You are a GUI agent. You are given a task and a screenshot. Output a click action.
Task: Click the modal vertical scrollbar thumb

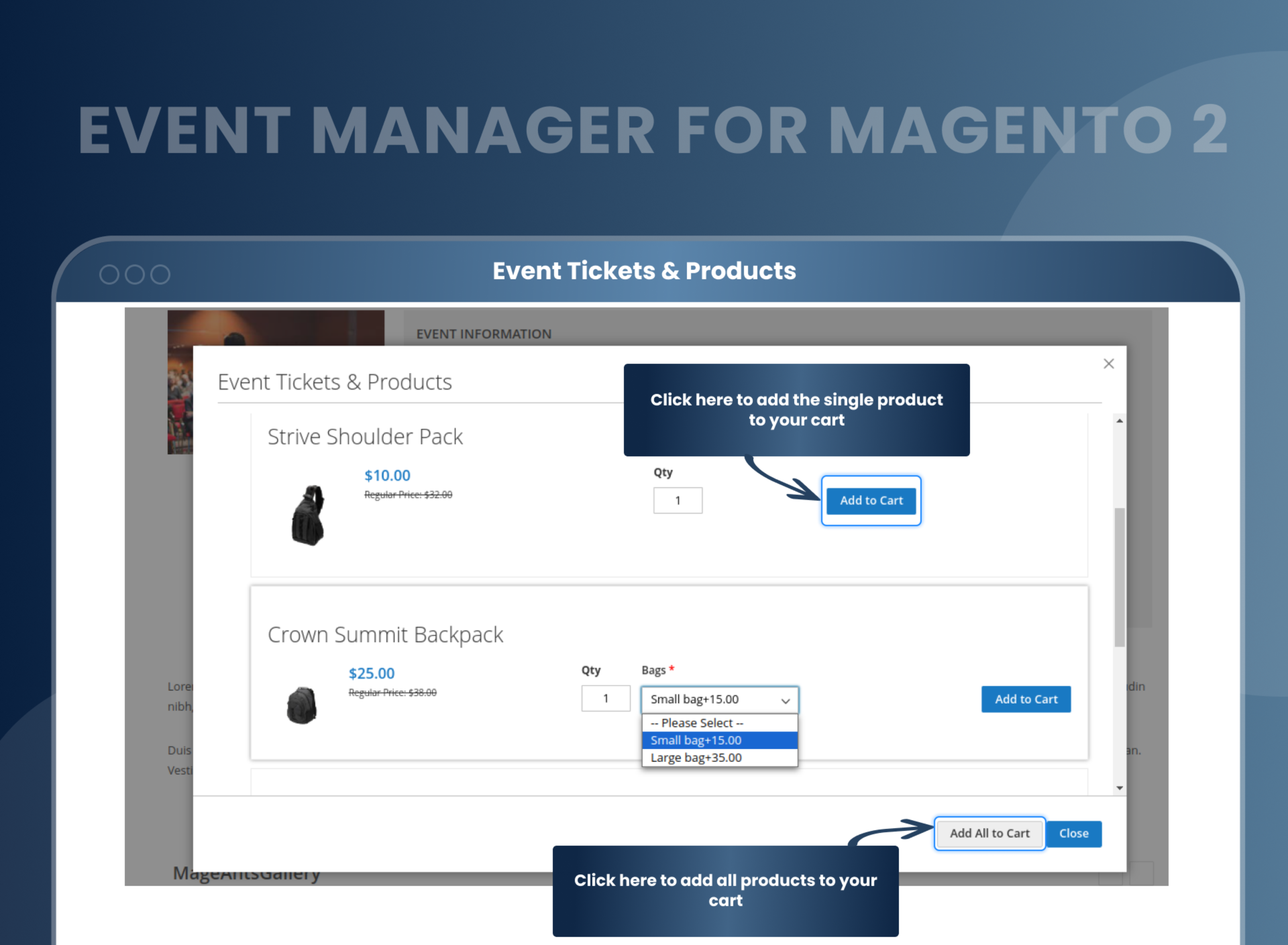(x=1119, y=577)
